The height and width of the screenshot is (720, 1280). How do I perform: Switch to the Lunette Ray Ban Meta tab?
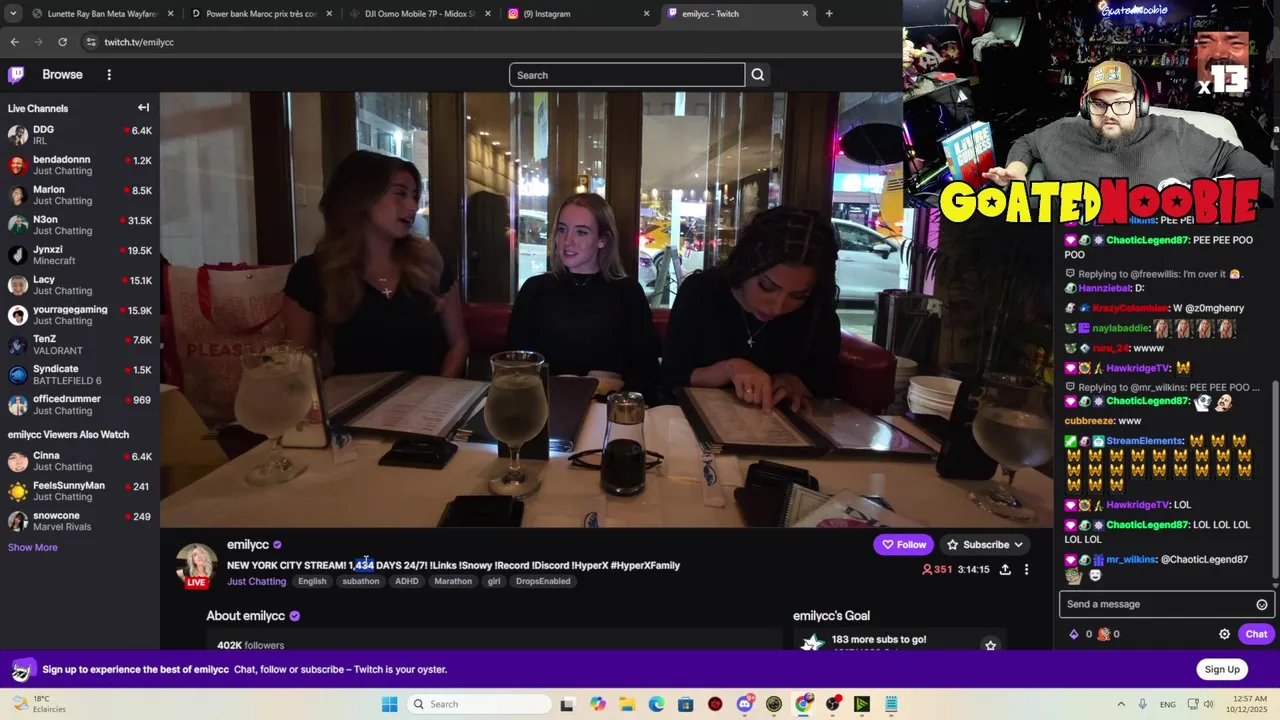[103, 14]
